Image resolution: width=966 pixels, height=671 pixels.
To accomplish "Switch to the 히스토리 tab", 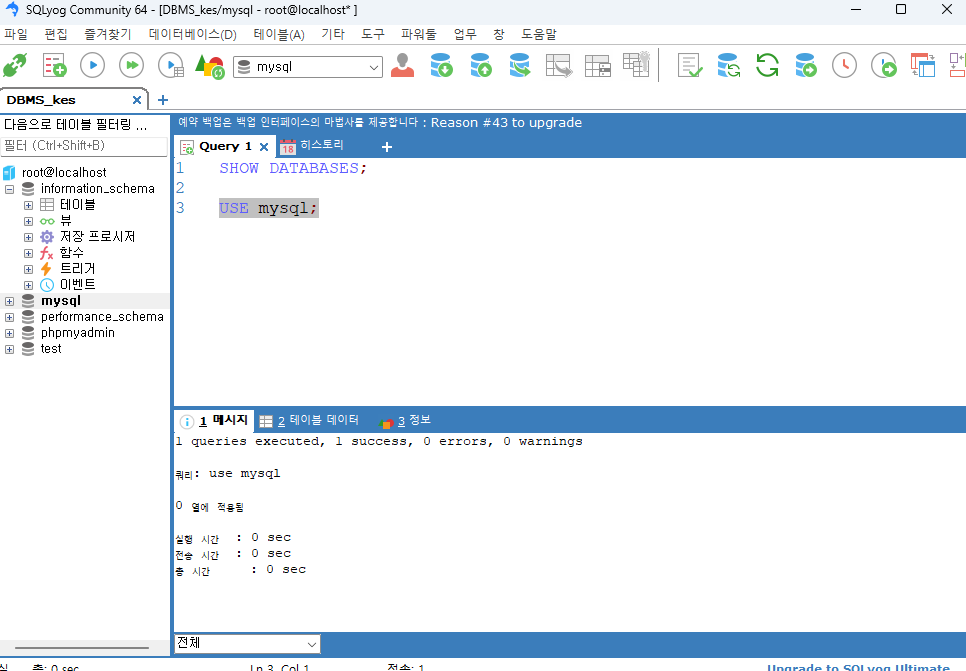I will pos(312,145).
